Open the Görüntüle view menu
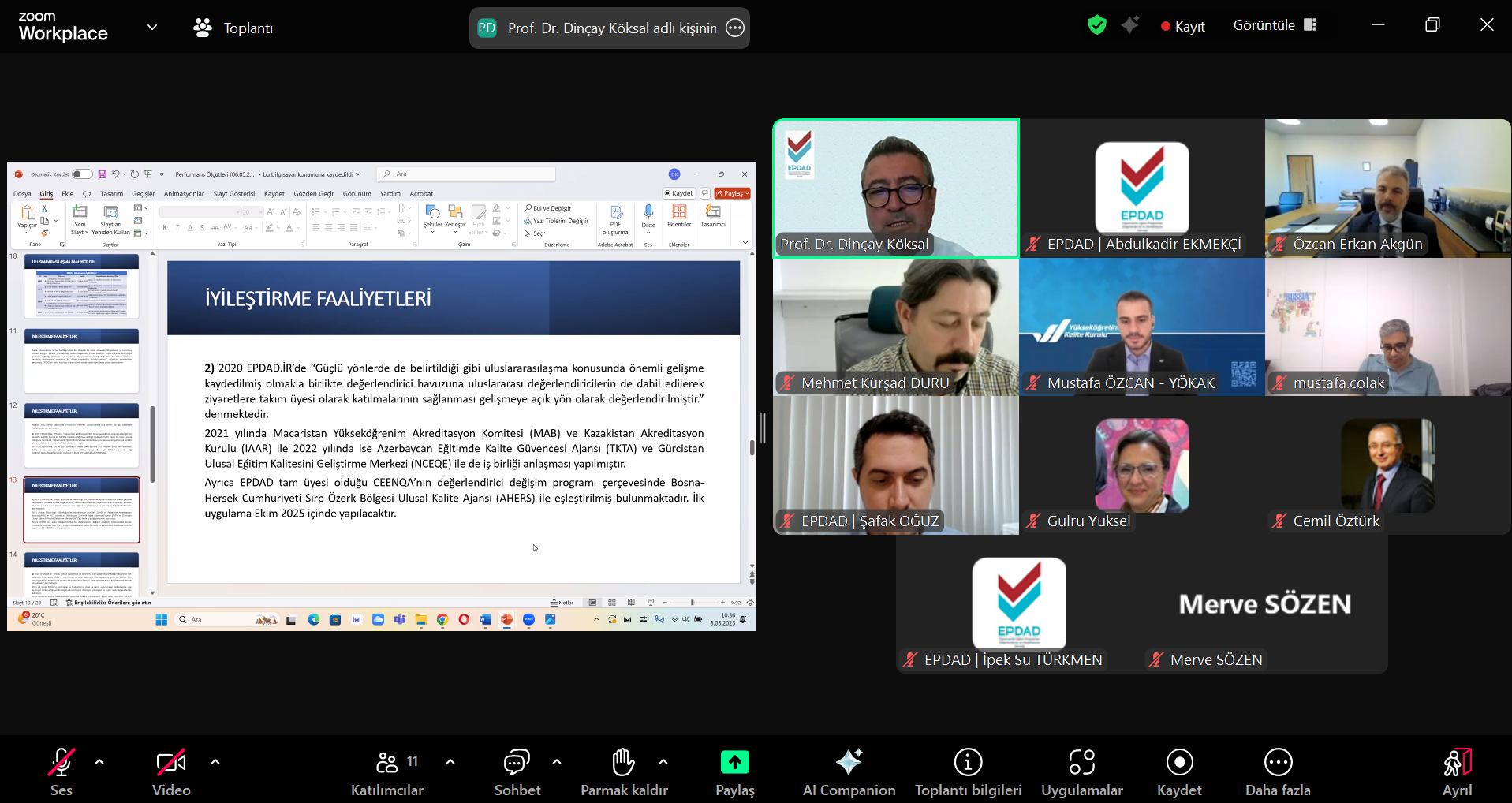 click(1275, 25)
